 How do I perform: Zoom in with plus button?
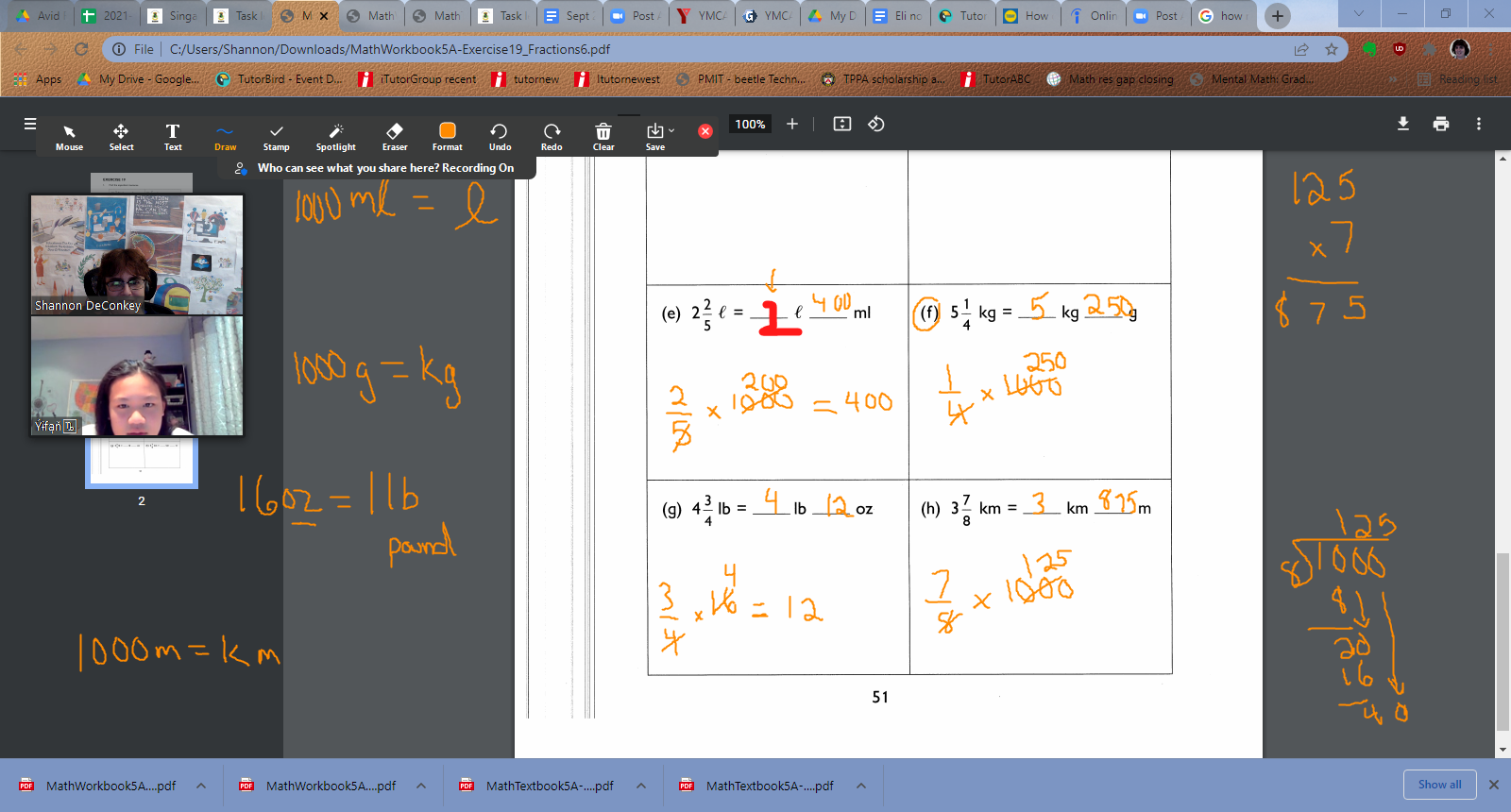click(792, 124)
